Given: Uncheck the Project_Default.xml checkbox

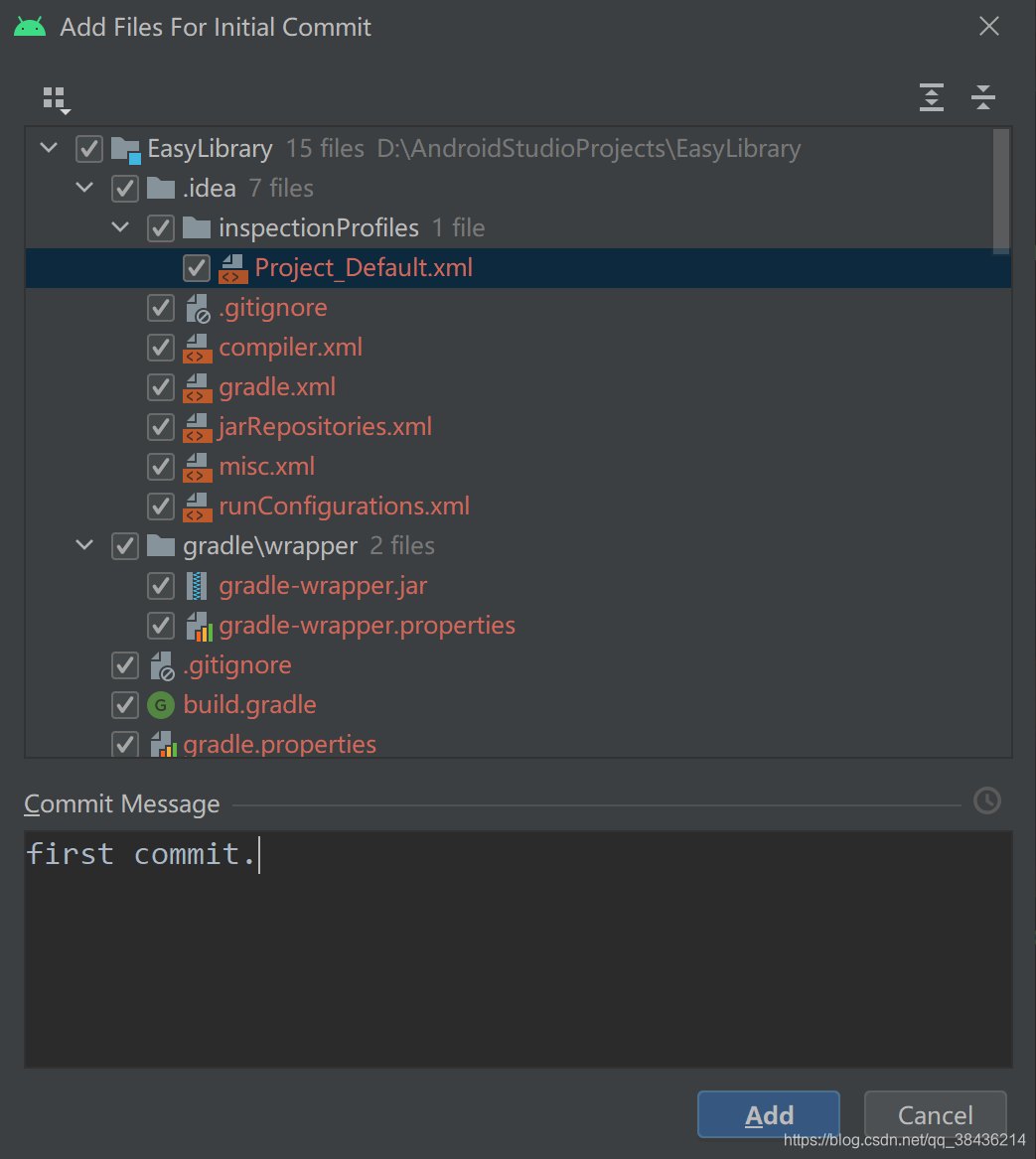Looking at the screenshot, I should coord(196,267).
